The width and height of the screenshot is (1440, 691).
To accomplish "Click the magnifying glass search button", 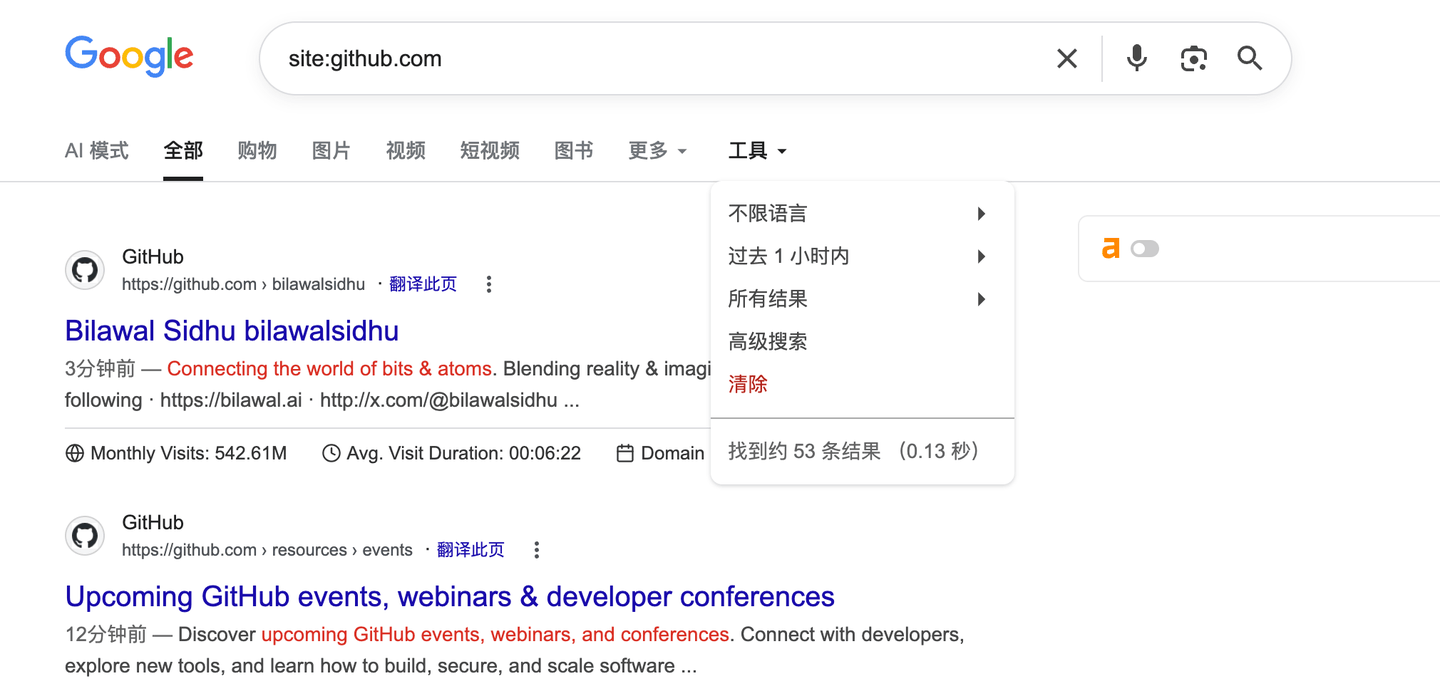I will point(1249,59).
